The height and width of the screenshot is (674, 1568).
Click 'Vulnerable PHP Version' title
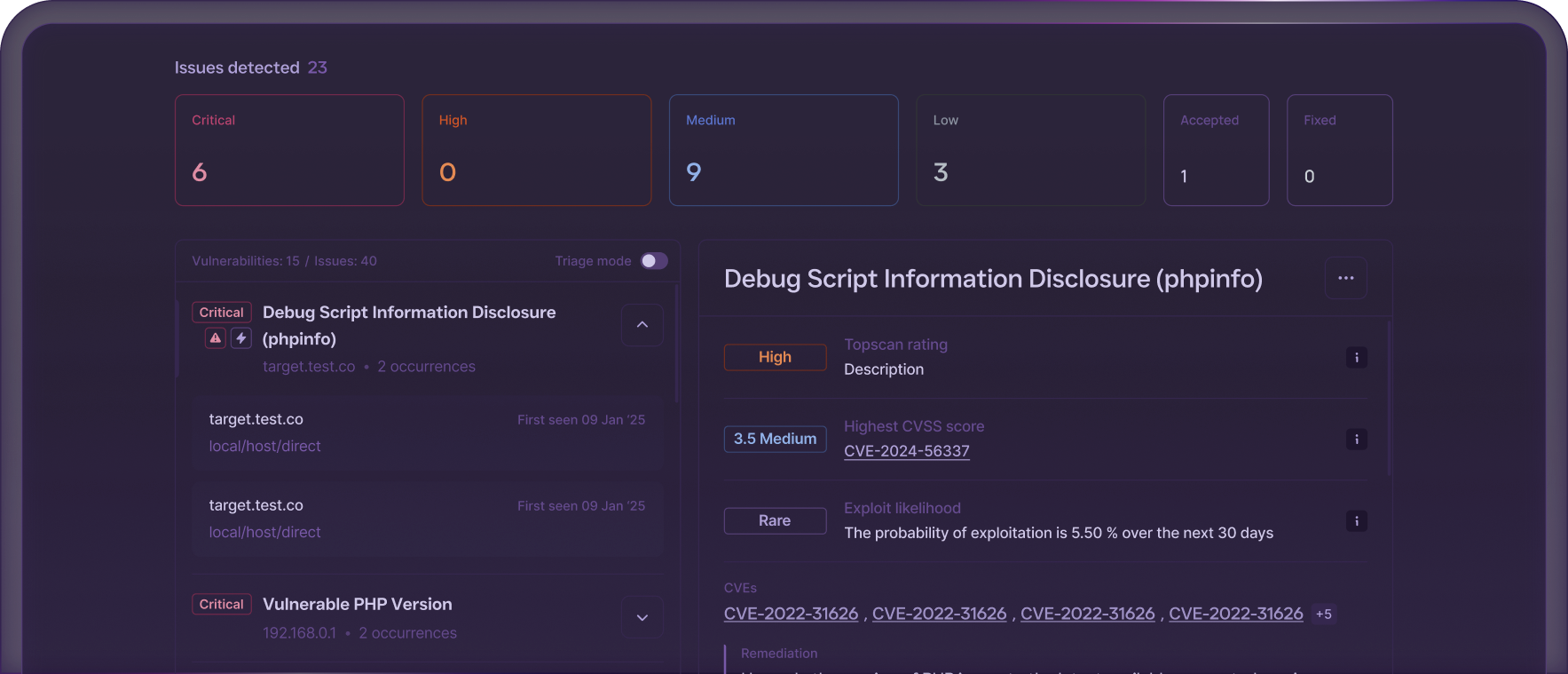pyautogui.click(x=358, y=604)
